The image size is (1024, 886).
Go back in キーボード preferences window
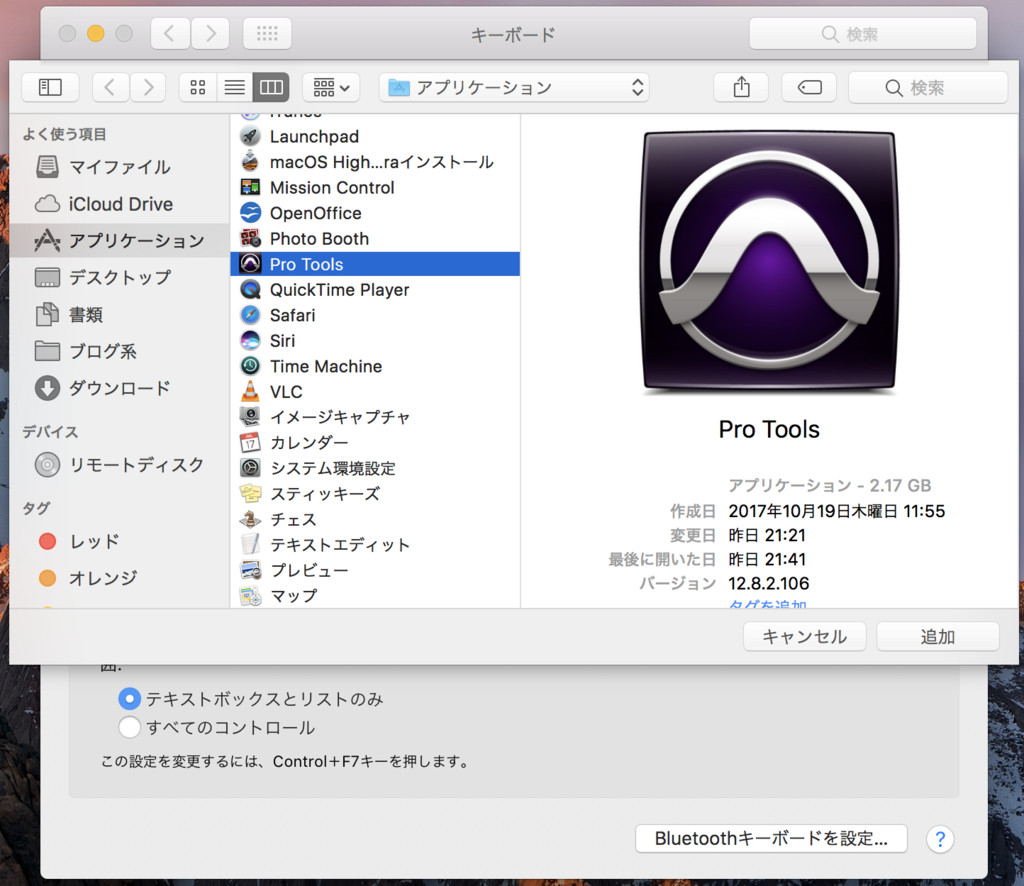[x=170, y=33]
